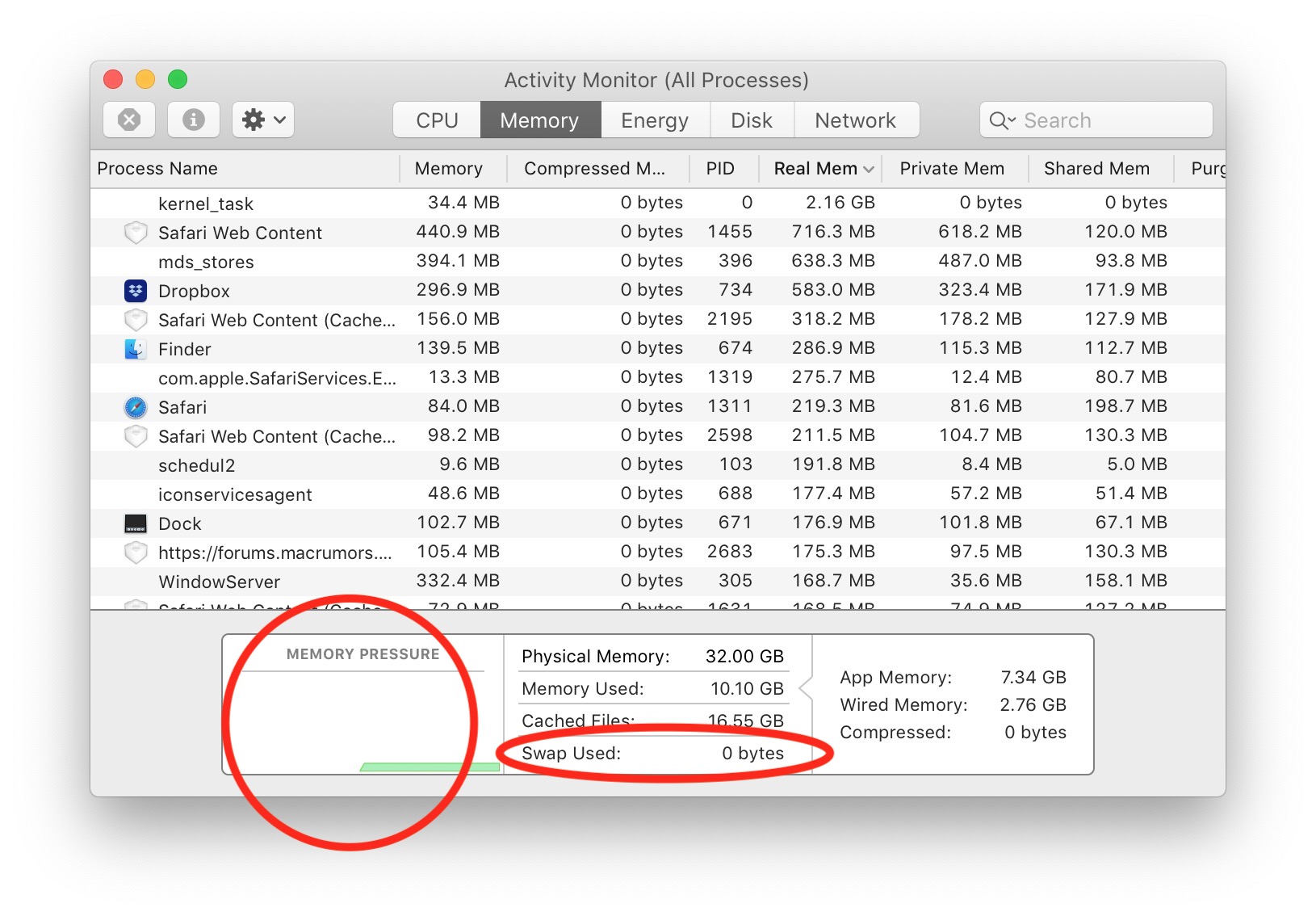Select the schedul2 process row
This screenshot has height=916, width=1316.
(x=658, y=465)
